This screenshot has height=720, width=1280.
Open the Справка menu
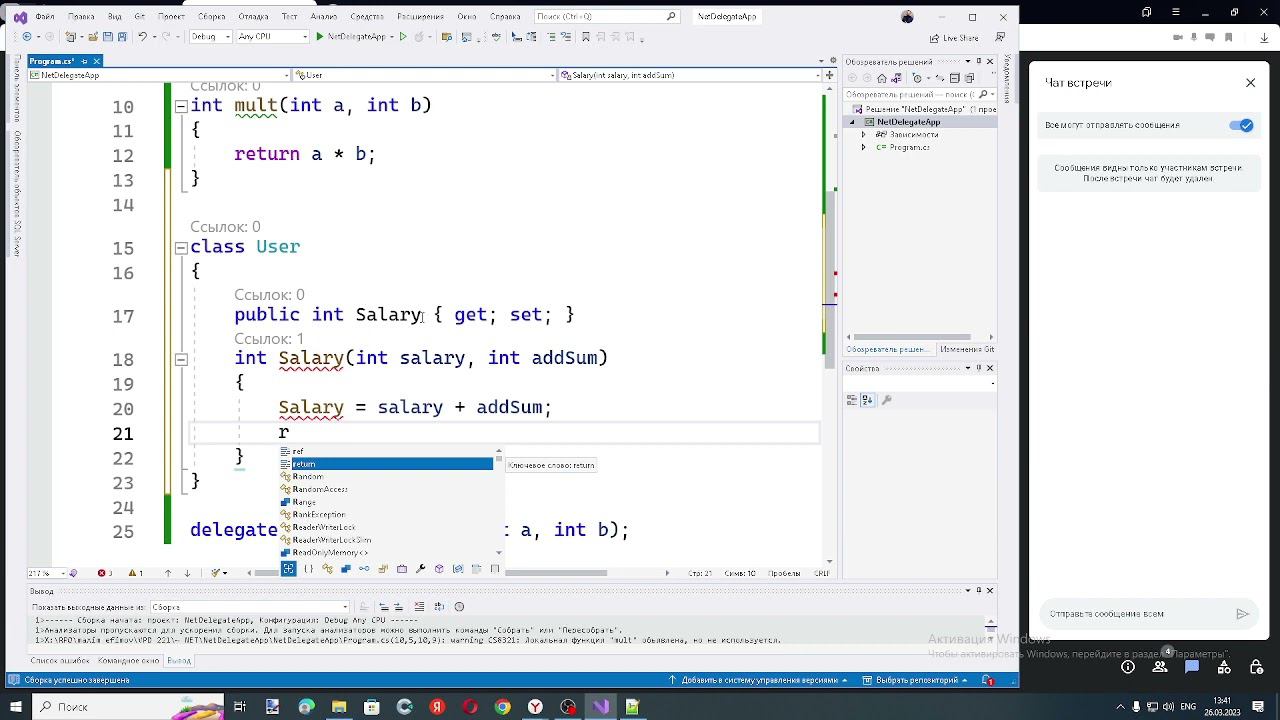click(x=505, y=17)
